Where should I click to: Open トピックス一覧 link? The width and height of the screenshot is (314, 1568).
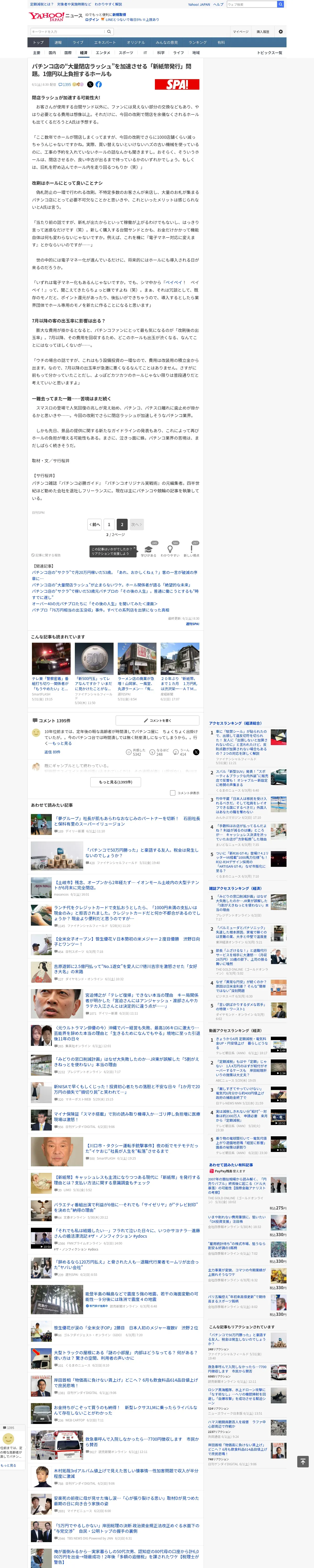click(270, 53)
